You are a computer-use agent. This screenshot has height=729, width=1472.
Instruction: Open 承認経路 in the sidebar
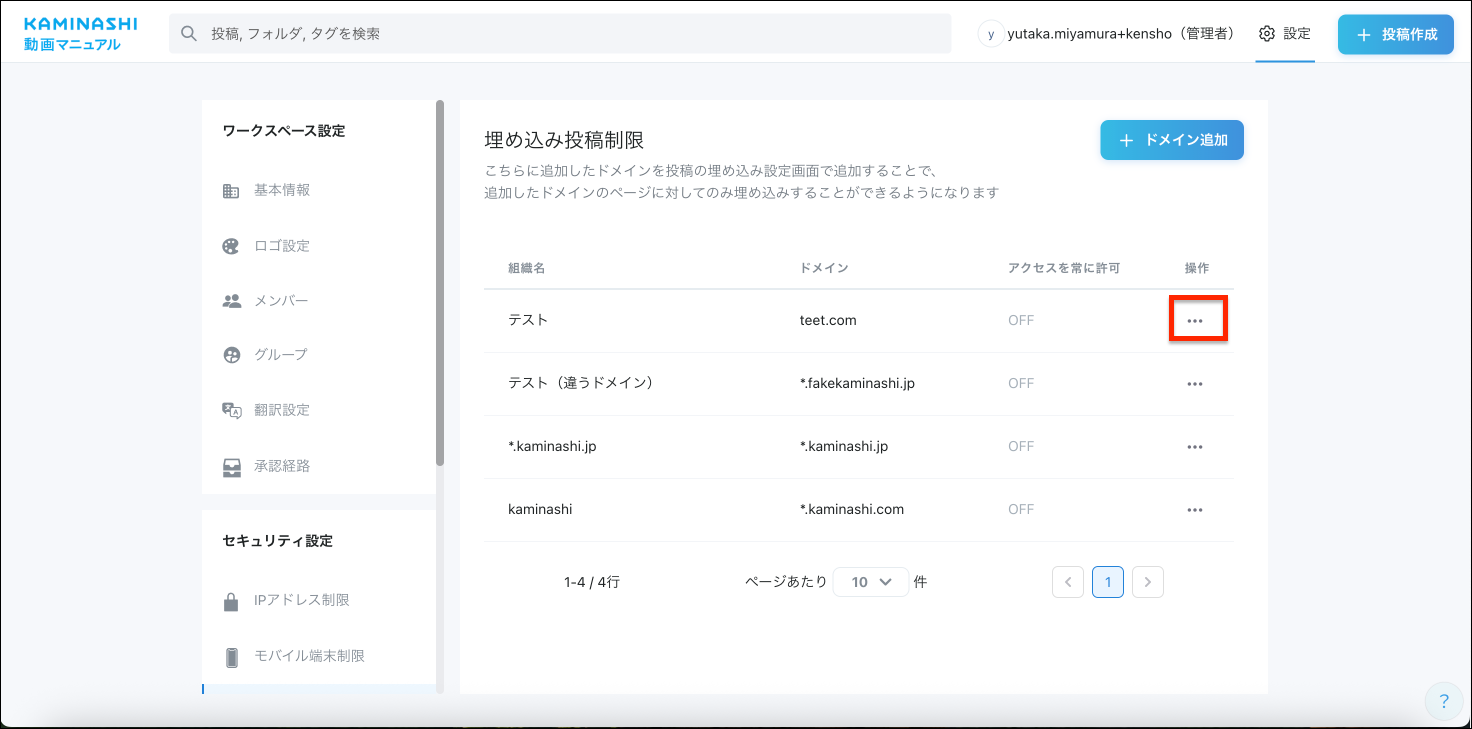[x=282, y=466]
